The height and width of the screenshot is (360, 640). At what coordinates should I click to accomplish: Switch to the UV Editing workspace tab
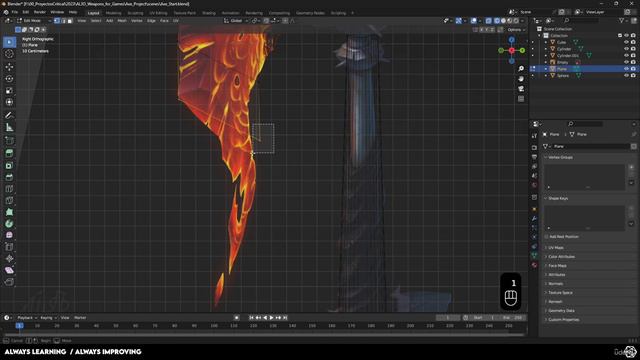point(158,13)
